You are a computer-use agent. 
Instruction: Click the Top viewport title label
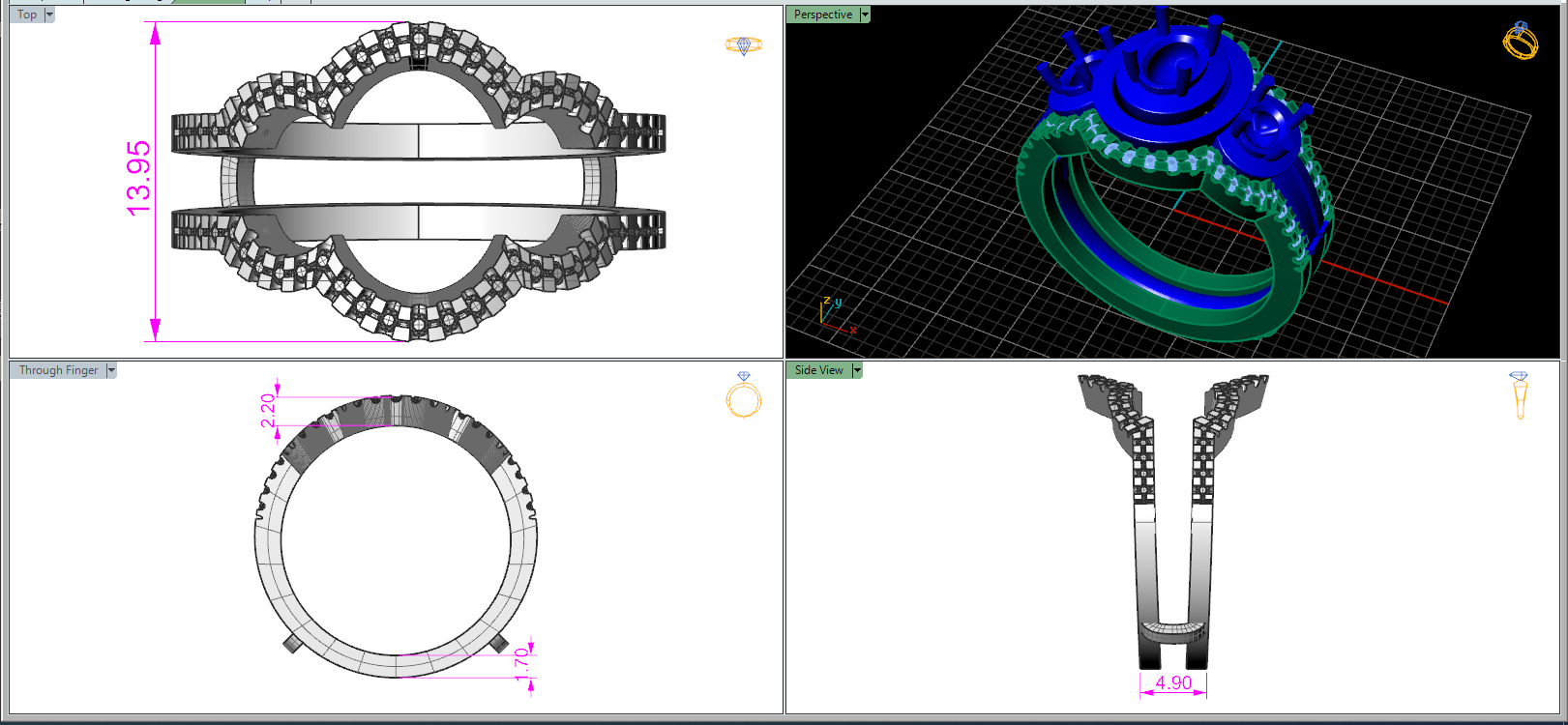click(27, 14)
